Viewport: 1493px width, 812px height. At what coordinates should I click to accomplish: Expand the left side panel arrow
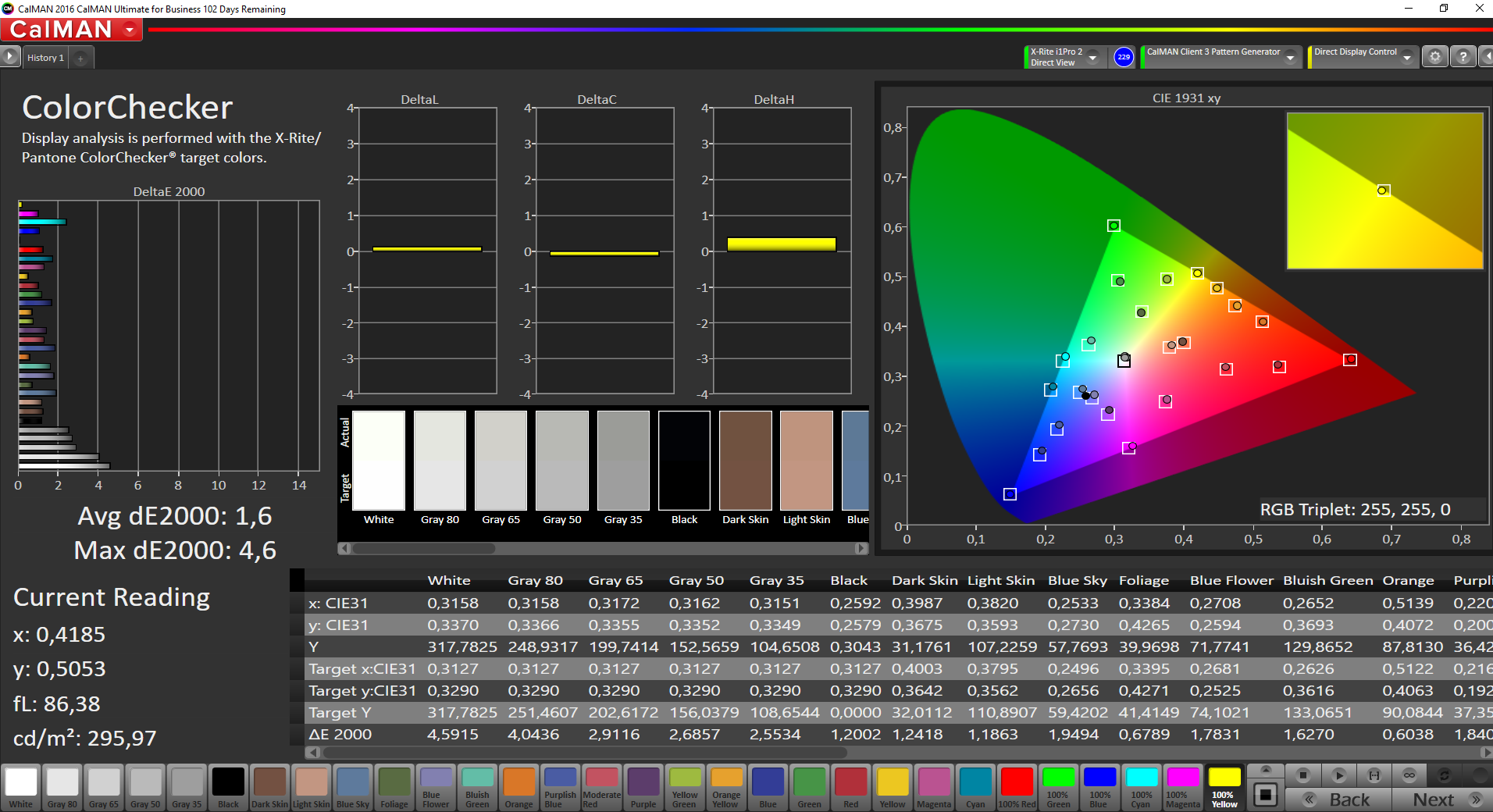click(10, 57)
